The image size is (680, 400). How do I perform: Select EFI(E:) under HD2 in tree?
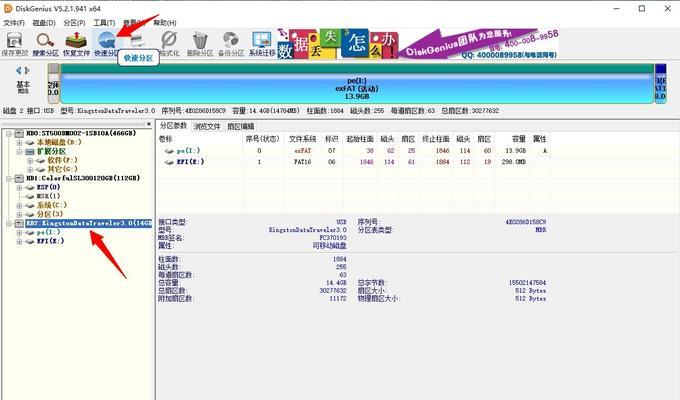click(x=50, y=241)
